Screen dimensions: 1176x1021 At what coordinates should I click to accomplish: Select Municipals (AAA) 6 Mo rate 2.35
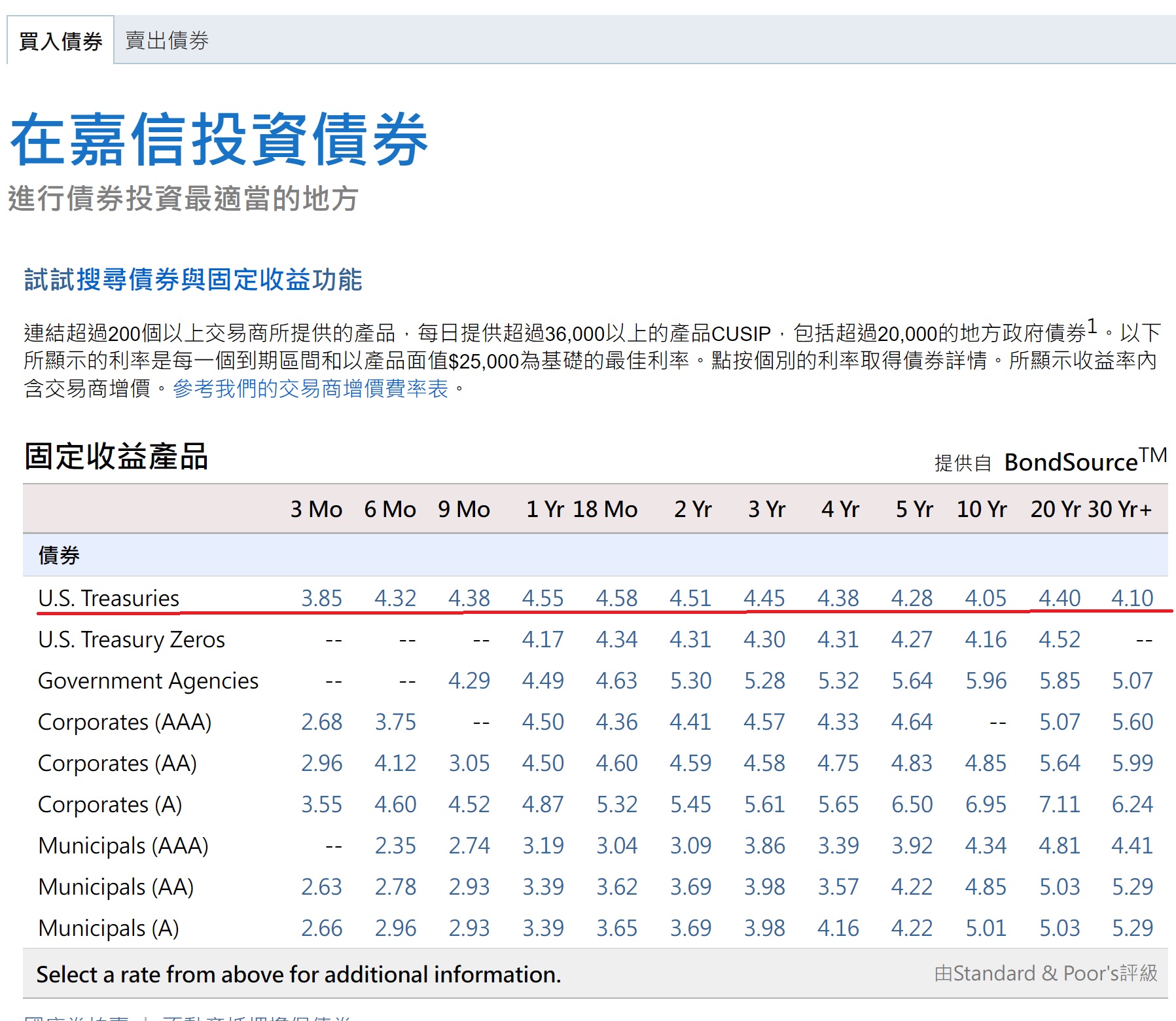pyautogui.click(x=395, y=846)
